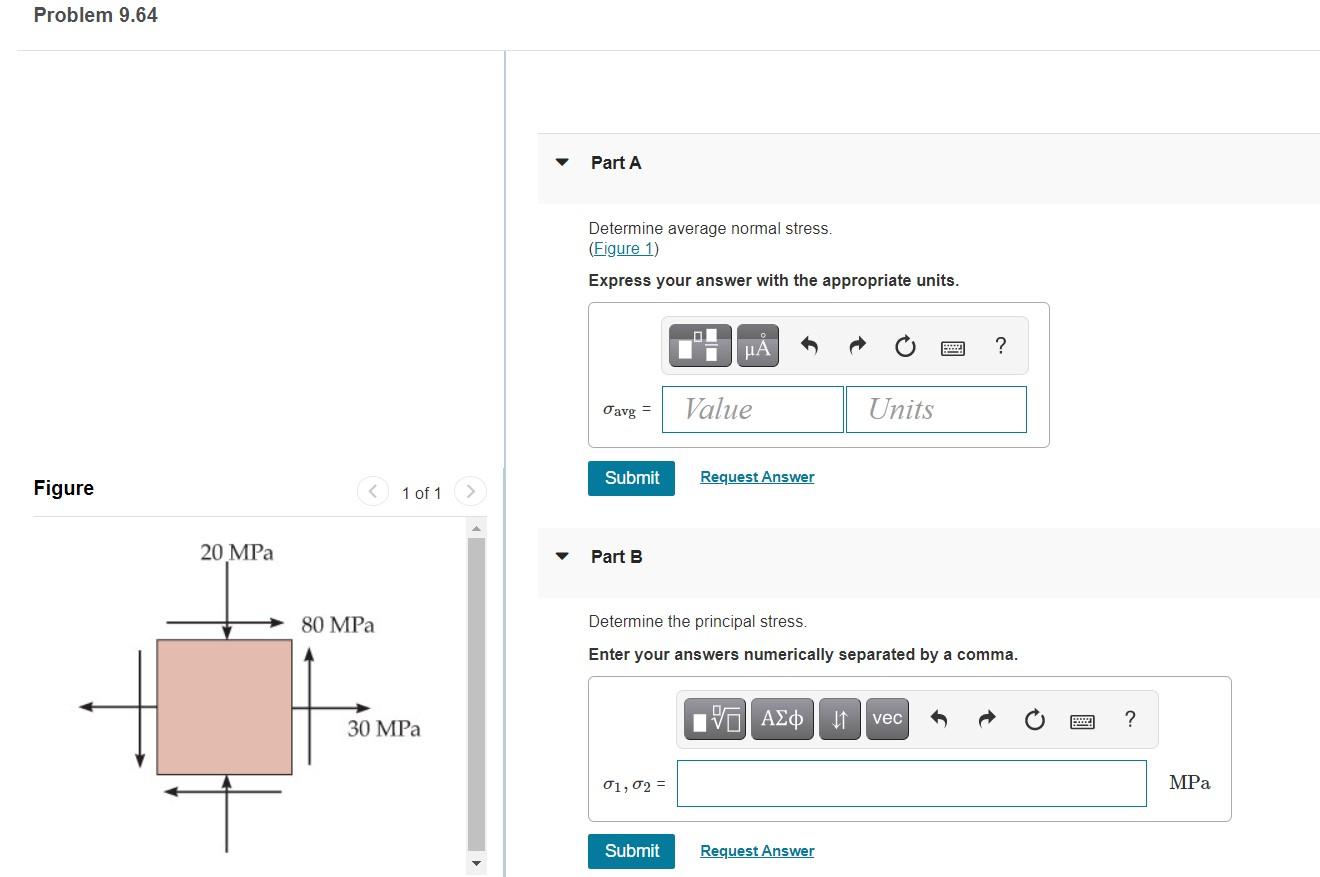1320x877 pixels.
Task: Click the Value input field
Action: pyautogui.click(x=753, y=409)
